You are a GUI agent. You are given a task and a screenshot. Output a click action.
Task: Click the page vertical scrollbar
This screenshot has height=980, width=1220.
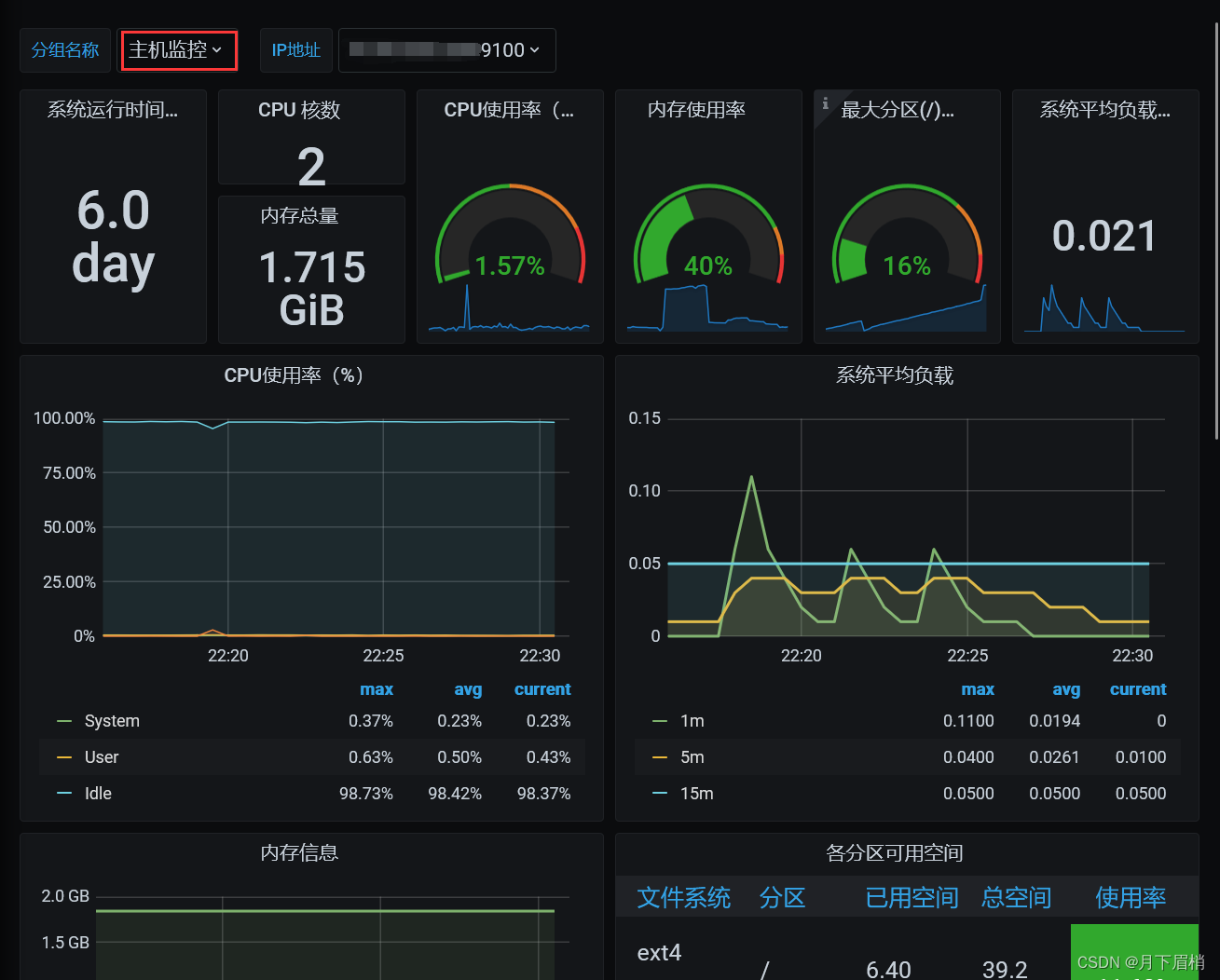coord(1216,233)
